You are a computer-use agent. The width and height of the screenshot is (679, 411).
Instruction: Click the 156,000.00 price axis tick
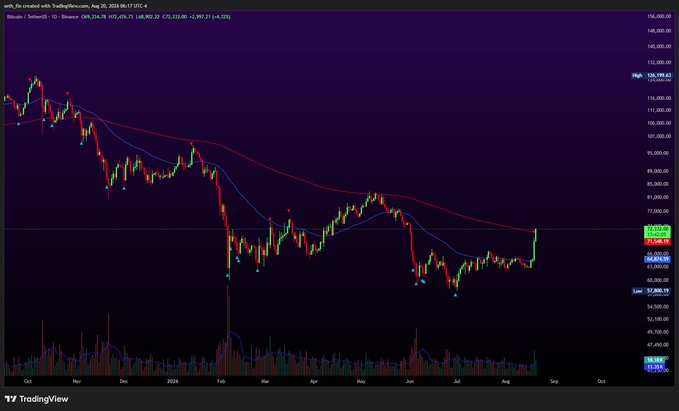pos(658,16)
